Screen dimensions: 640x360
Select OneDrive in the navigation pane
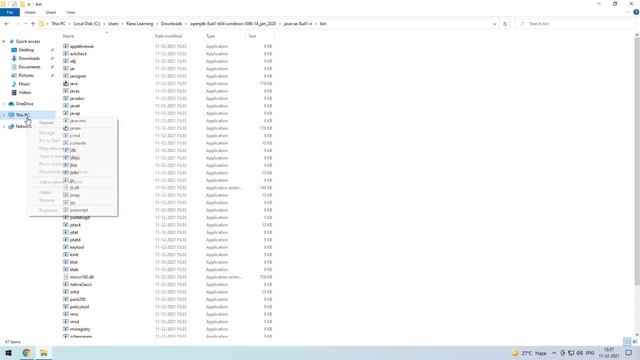(x=24, y=104)
